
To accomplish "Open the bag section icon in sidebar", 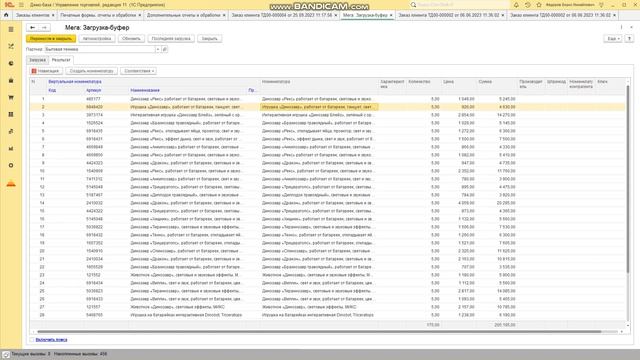I will tap(11, 80).
